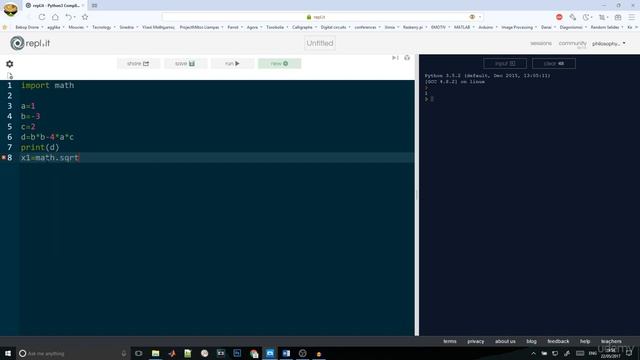Viewport: 640px width, 360px height.
Task: Click the browser undo/back history arrow
Action: [69, 17]
